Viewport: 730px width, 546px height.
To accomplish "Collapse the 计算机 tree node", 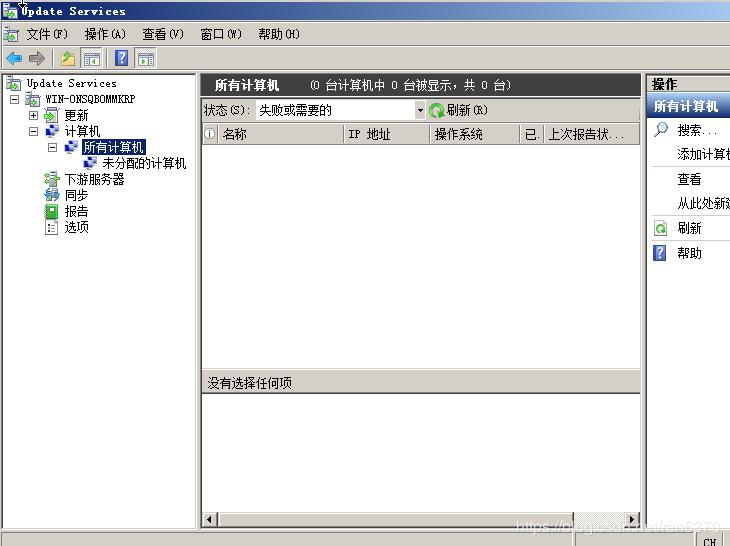I will [x=33, y=131].
